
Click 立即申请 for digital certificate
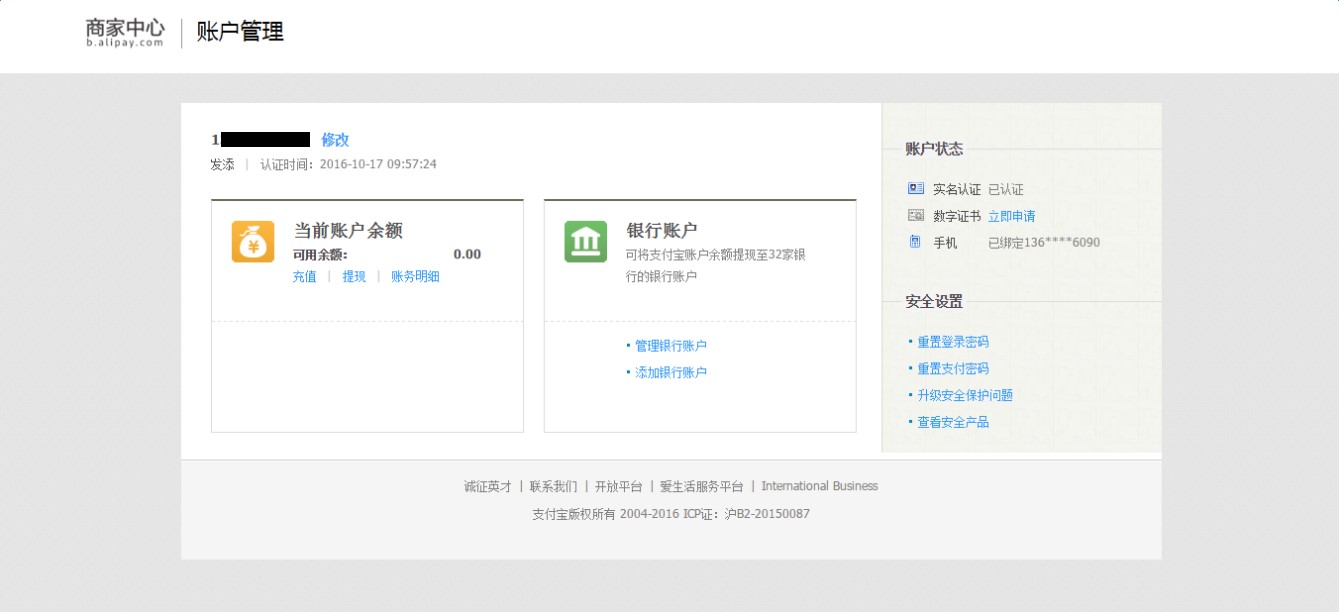pos(1011,216)
